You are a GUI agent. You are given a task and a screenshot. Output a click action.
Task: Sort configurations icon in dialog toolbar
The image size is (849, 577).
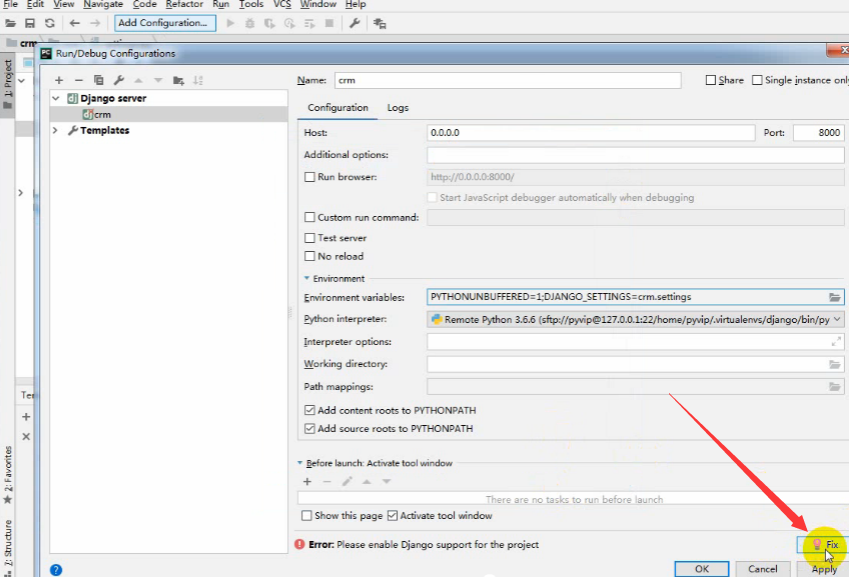(198, 80)
